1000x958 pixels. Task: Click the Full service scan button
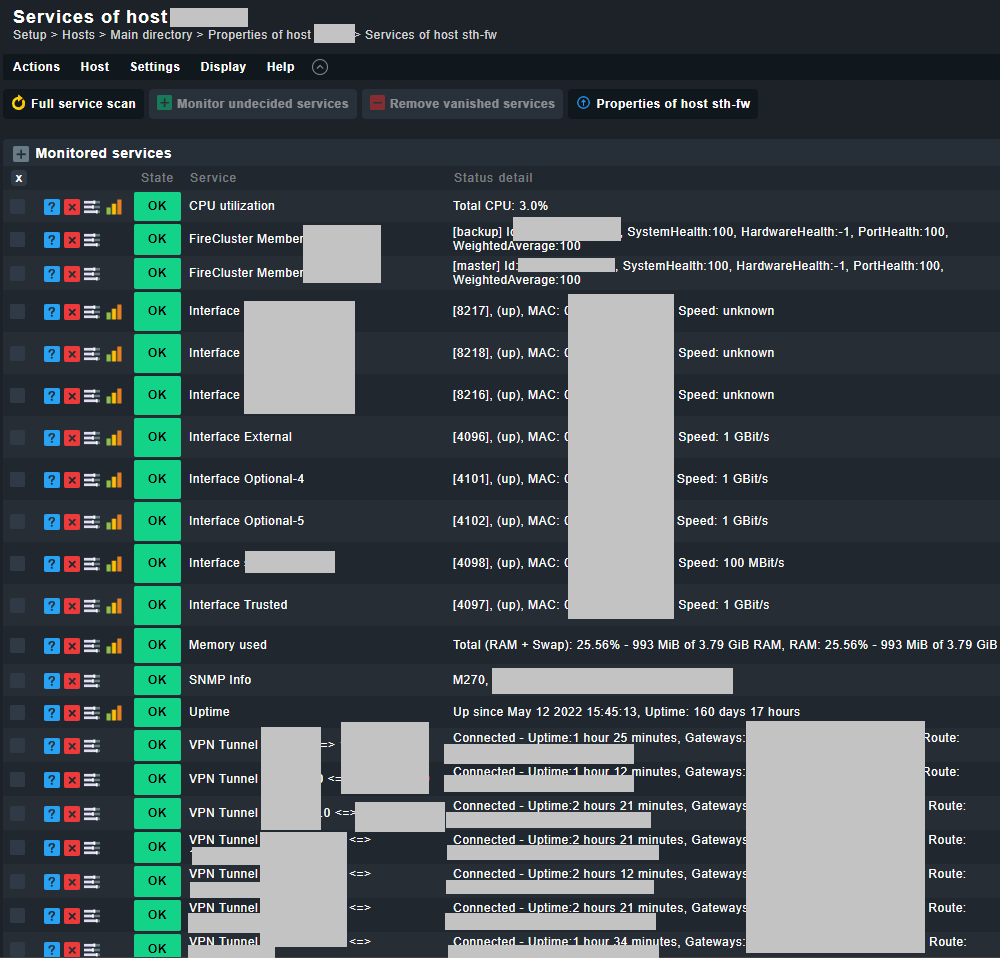[x=72, y=103]
